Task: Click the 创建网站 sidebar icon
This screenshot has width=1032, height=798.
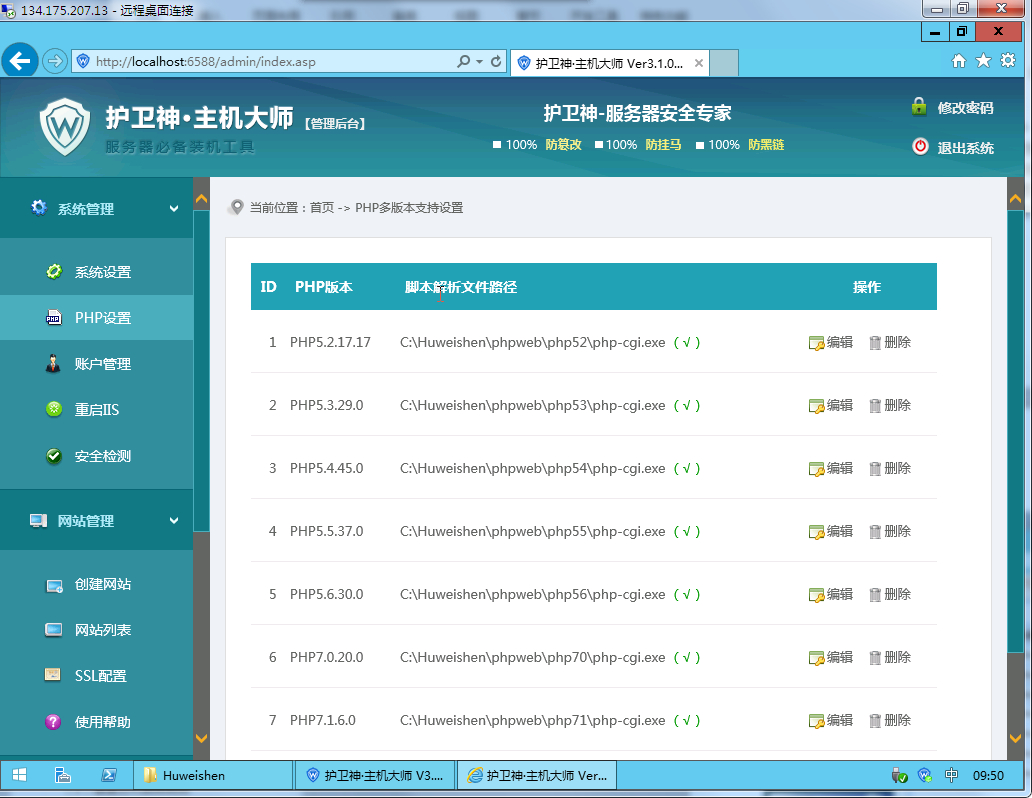Action: coord(54,585)
